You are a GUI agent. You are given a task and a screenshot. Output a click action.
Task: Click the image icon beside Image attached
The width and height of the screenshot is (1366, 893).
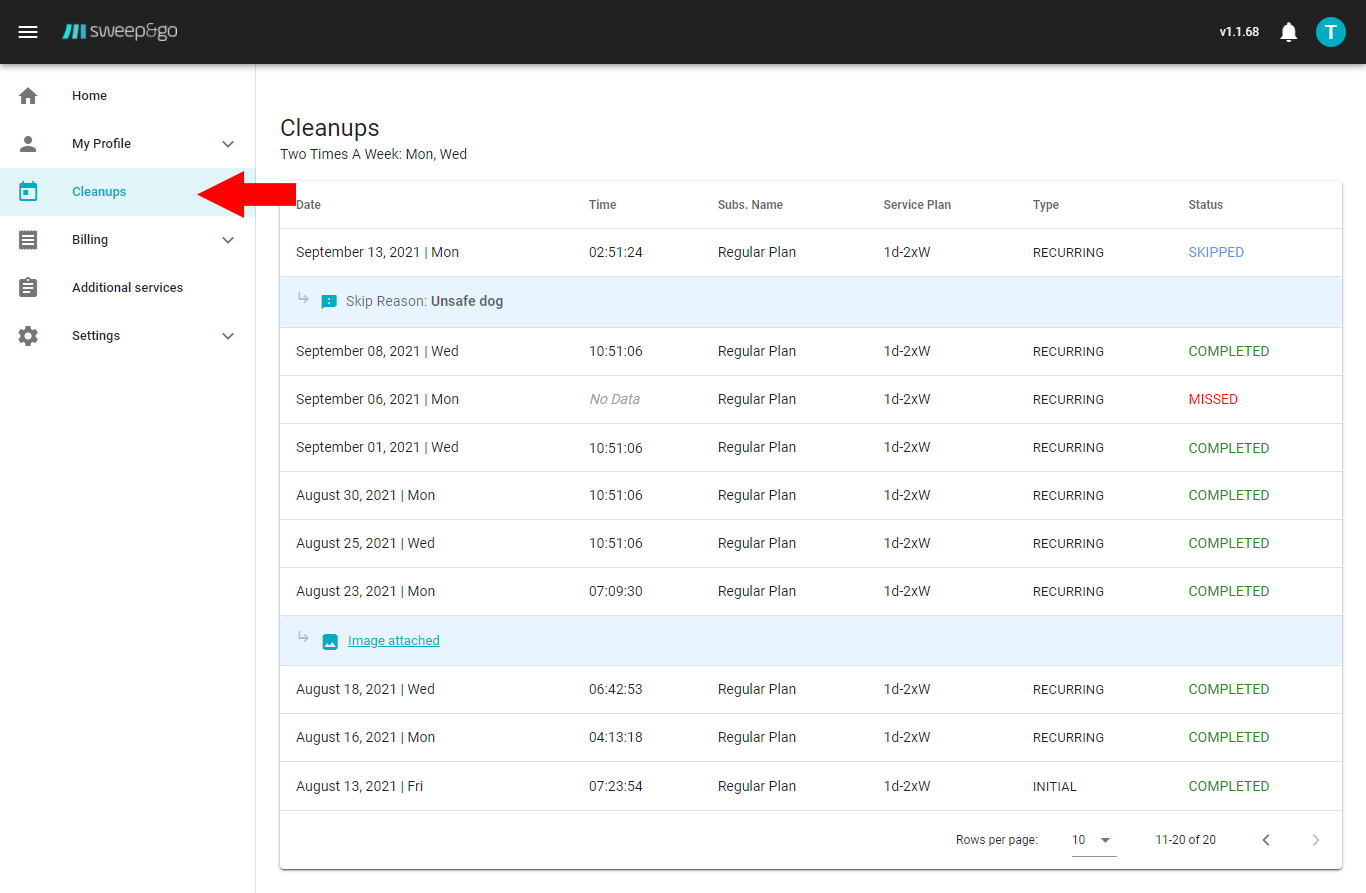[330, 641]
